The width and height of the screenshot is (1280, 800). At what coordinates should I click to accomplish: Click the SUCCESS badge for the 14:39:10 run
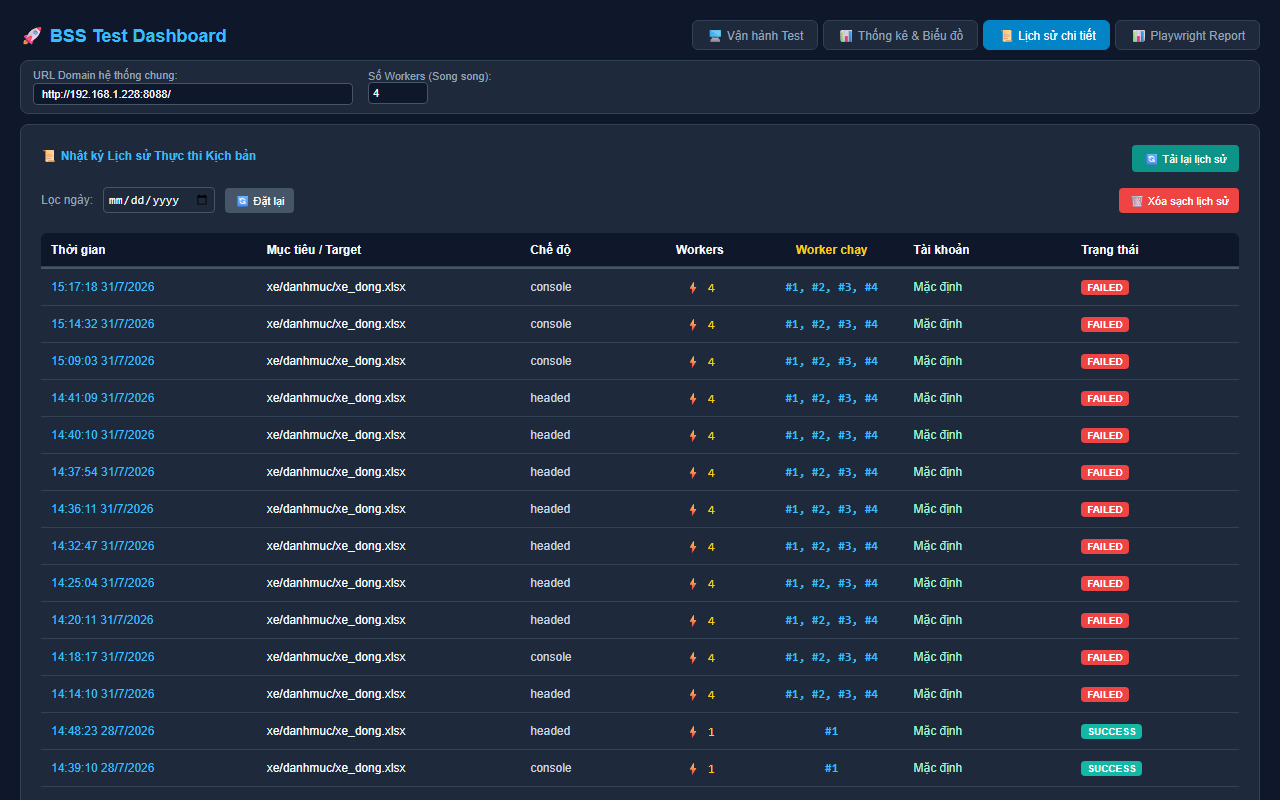pos(1111,768)
